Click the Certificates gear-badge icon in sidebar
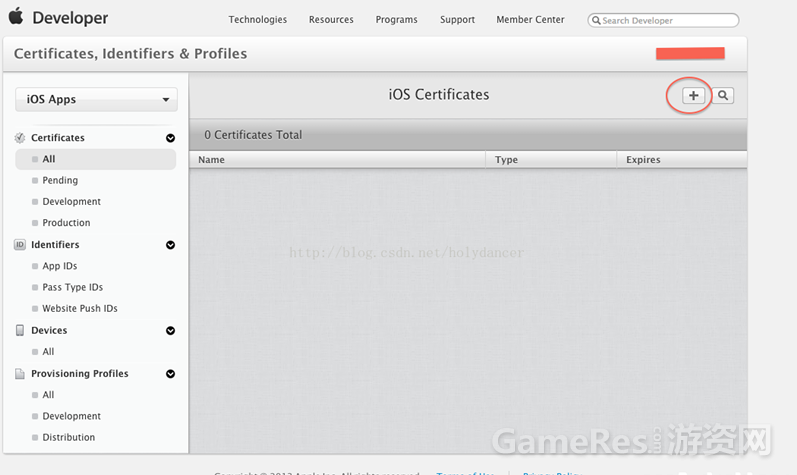Image resolution: width=797 pixels, height=475 pixels. [20, 138]
